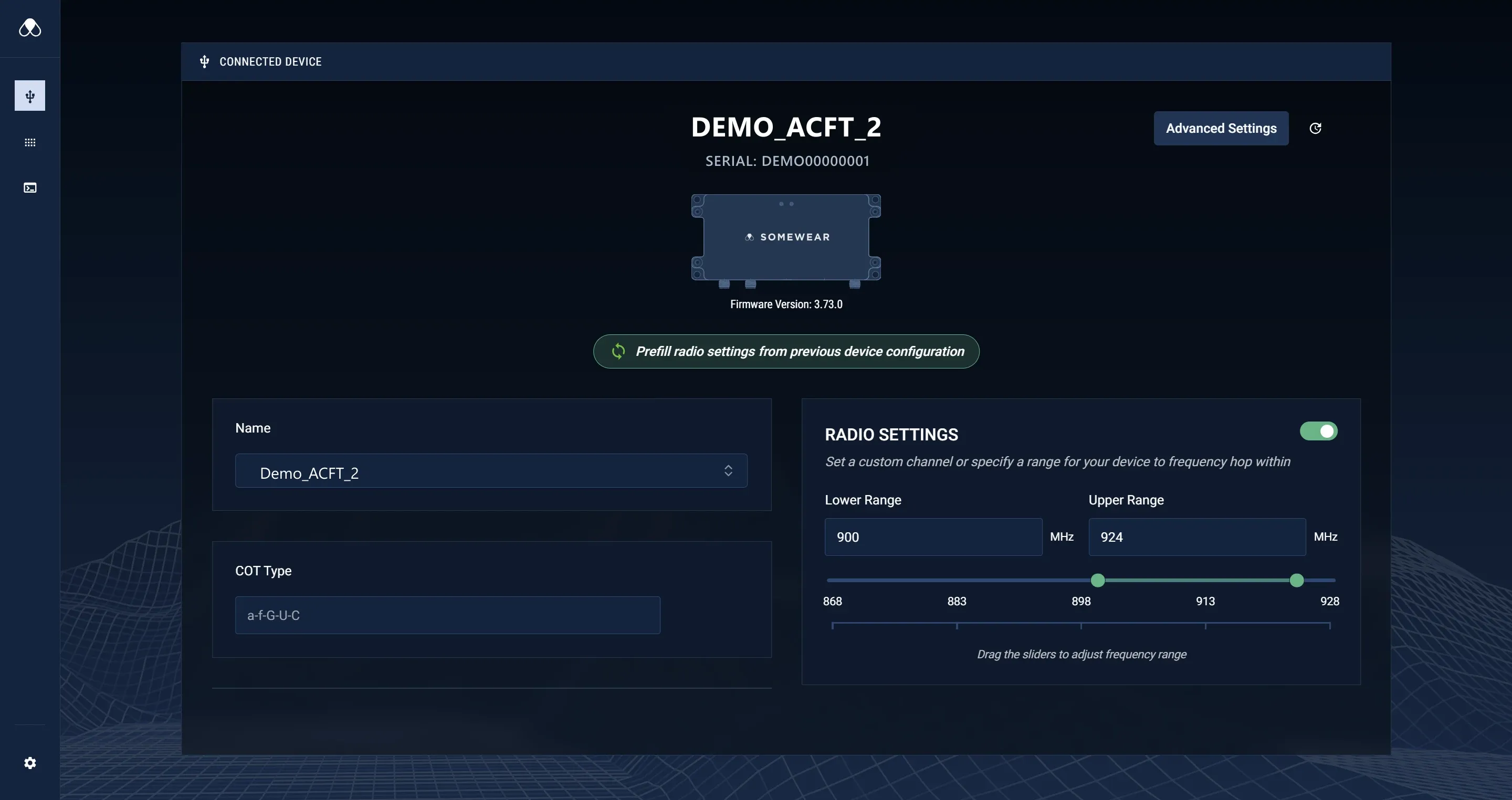Click the Upper Range label

(x=1126, y=500)
